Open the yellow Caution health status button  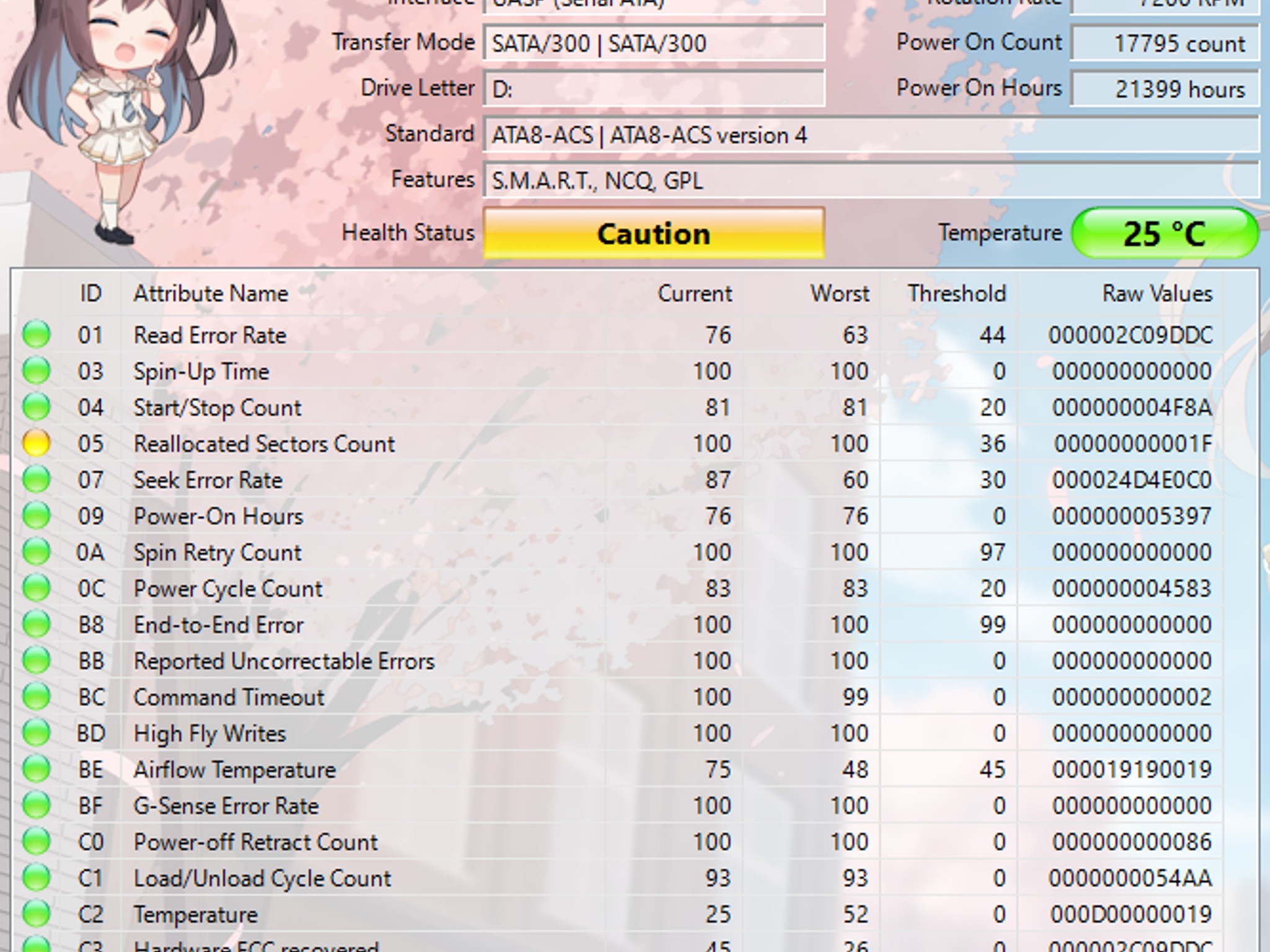pyautogui.click(x=654, y=233)
